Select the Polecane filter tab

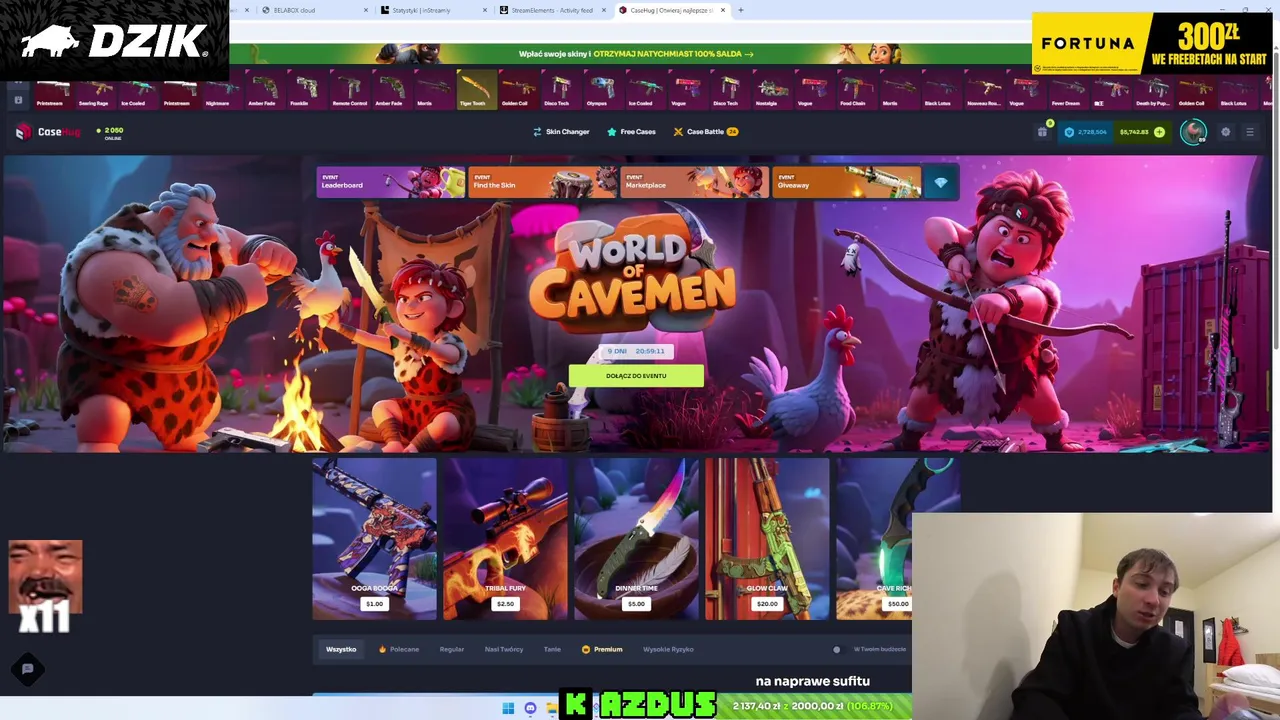tap(399, 649)
